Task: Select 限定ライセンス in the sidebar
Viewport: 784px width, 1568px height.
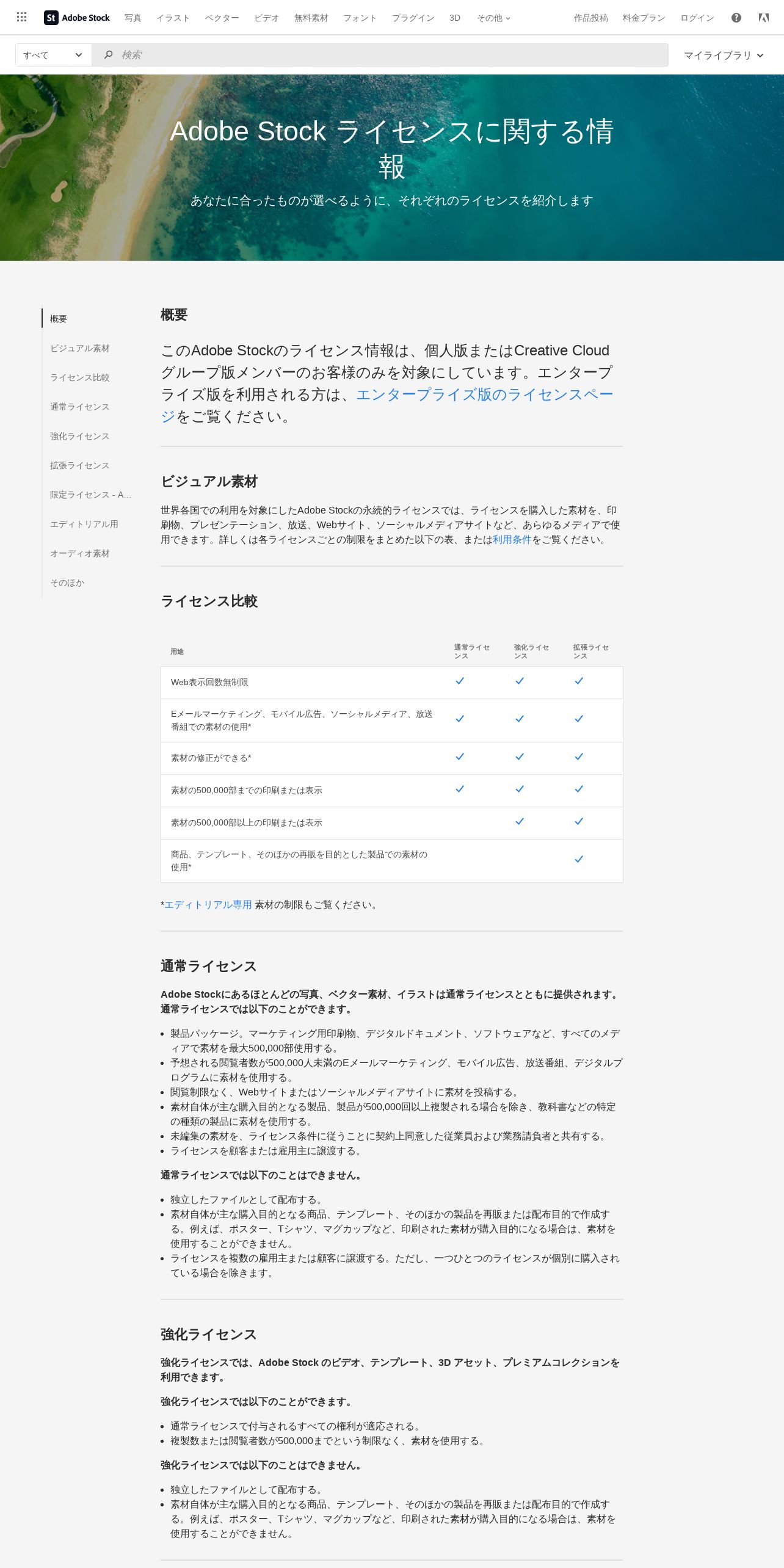Action: (x=91, y=495)
